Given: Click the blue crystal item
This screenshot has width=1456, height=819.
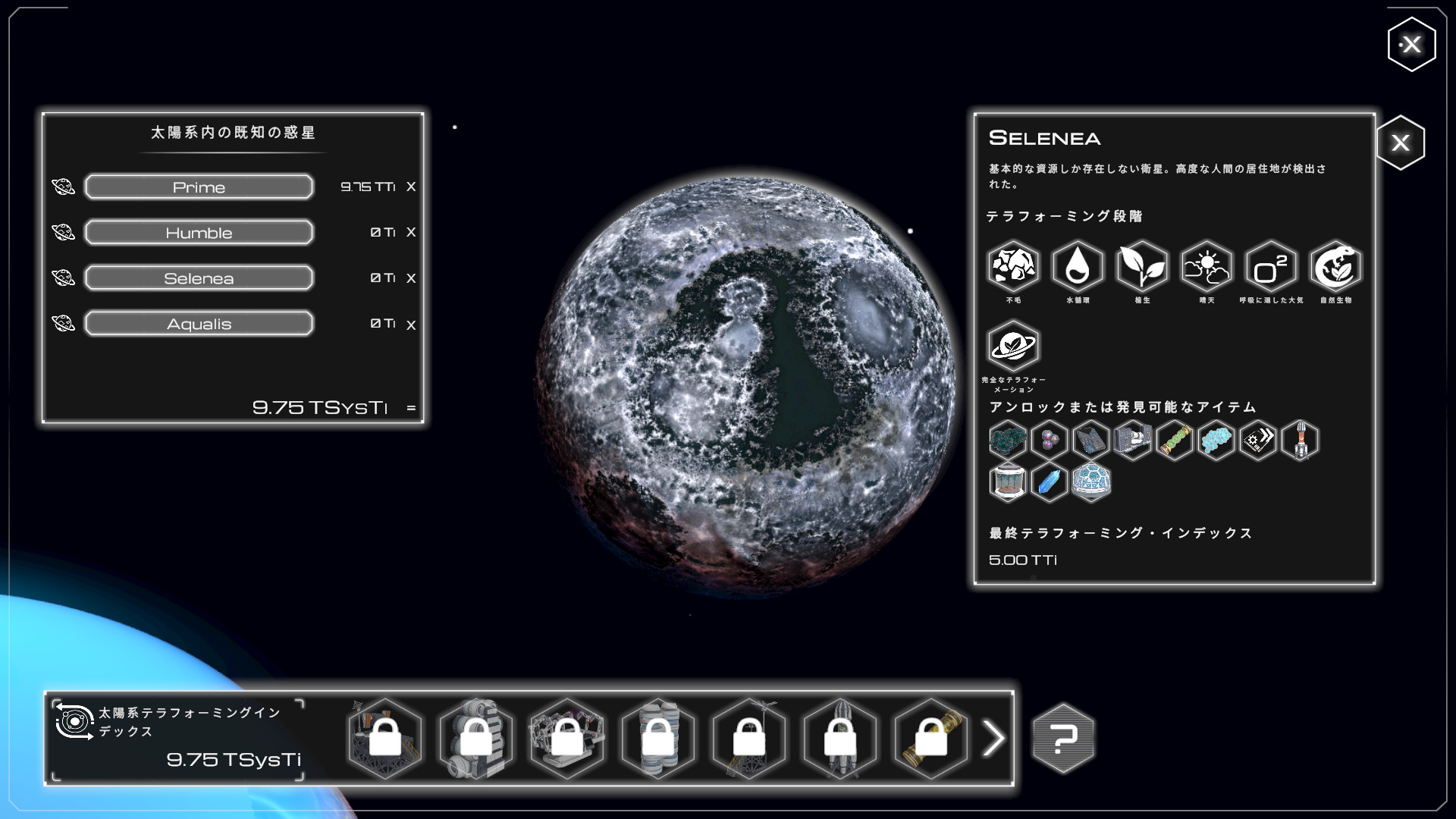Looking at the screenshot, I should tap(1050, 482).
